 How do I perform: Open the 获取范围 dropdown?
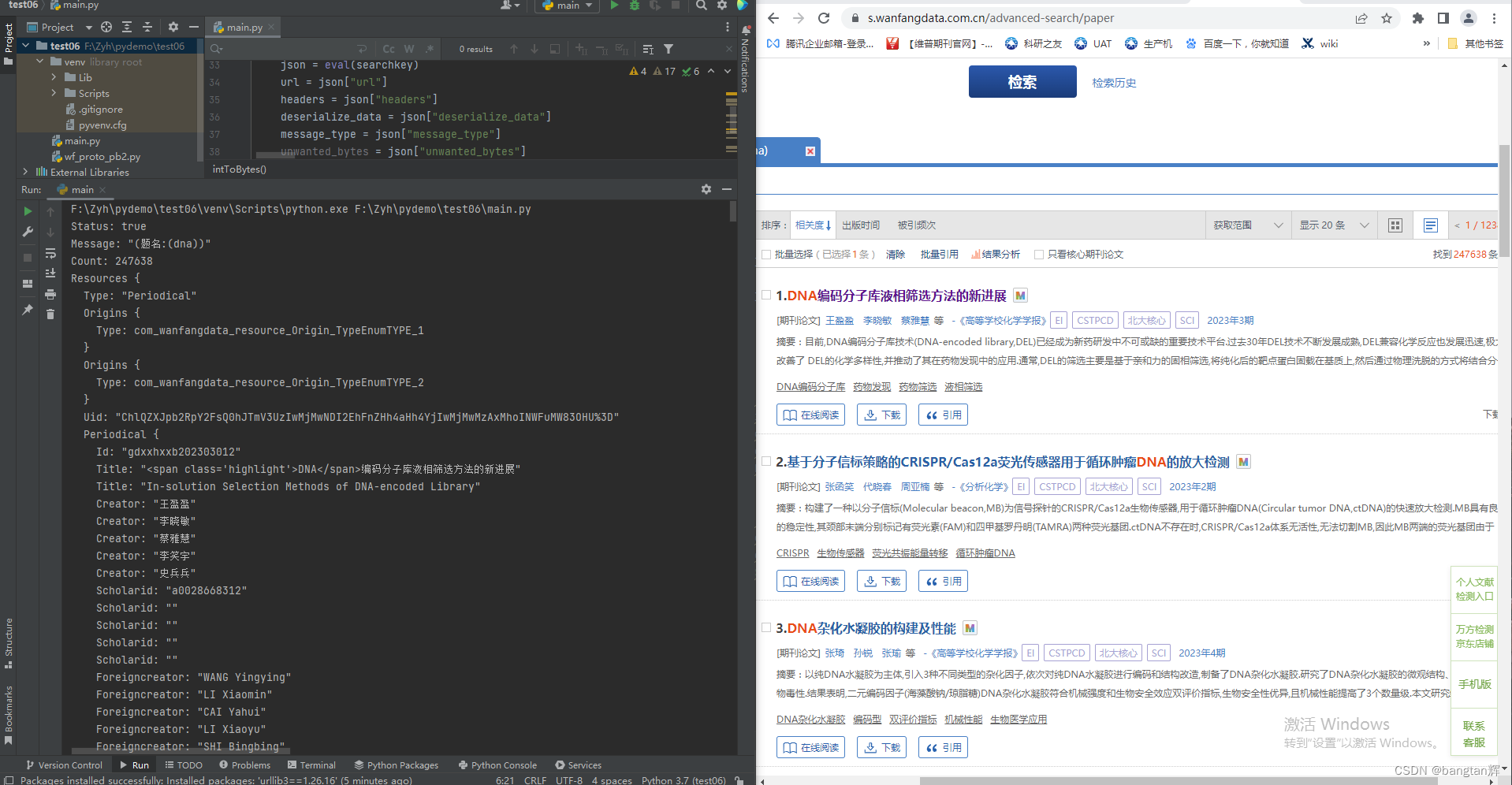point(1248,225)
